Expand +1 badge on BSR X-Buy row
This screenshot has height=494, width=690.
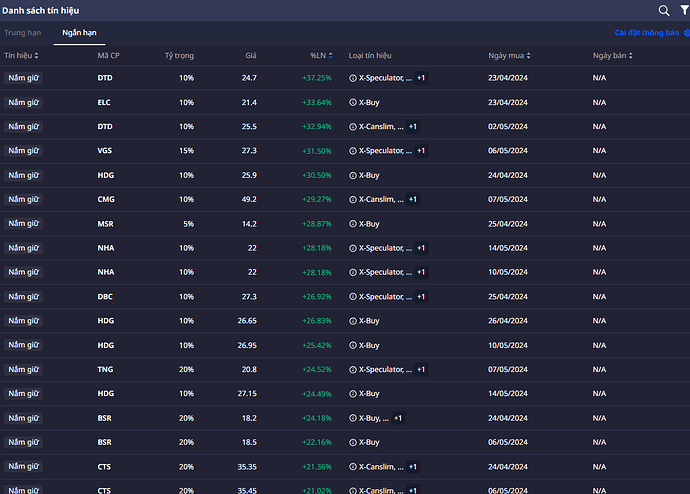click(x=398, y=418)
